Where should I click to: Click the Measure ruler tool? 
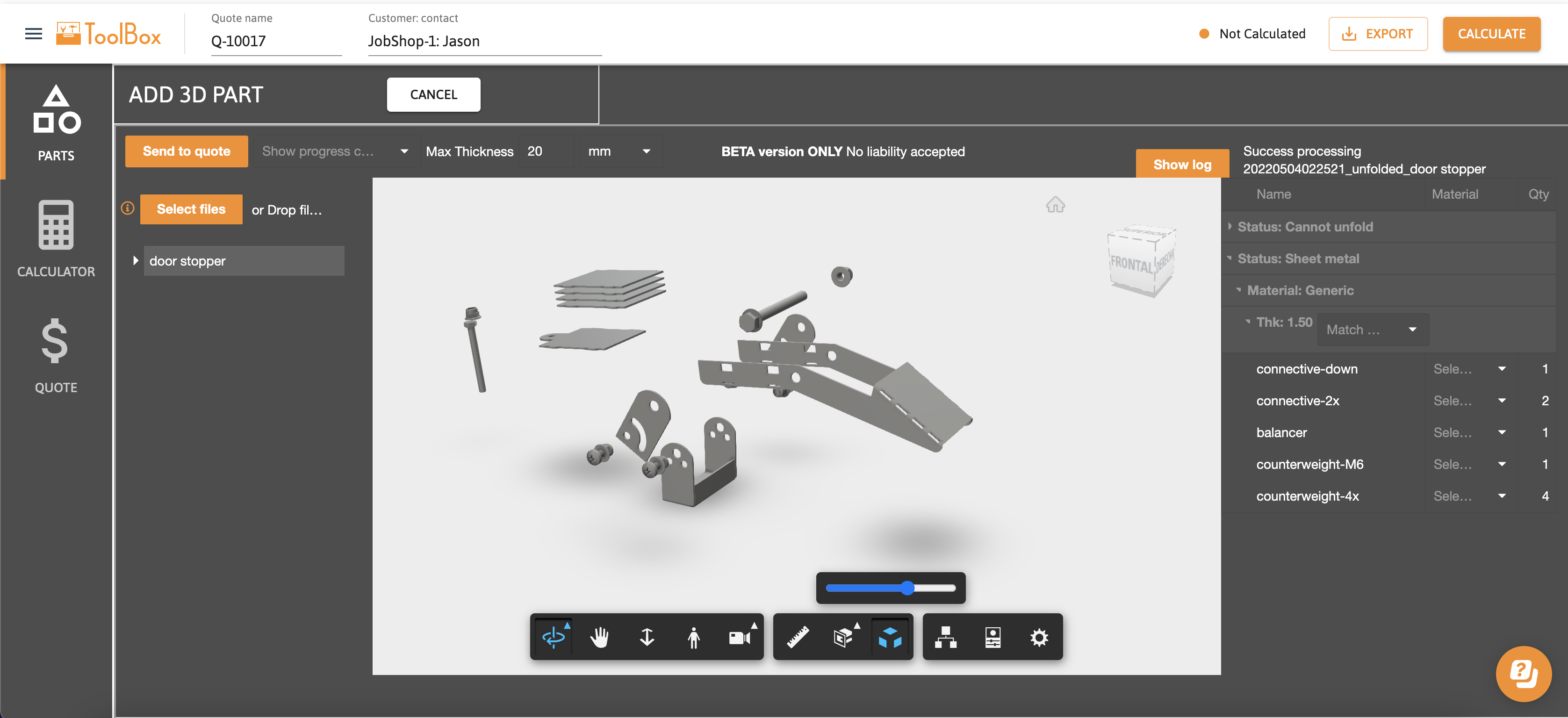coord(798,637)
